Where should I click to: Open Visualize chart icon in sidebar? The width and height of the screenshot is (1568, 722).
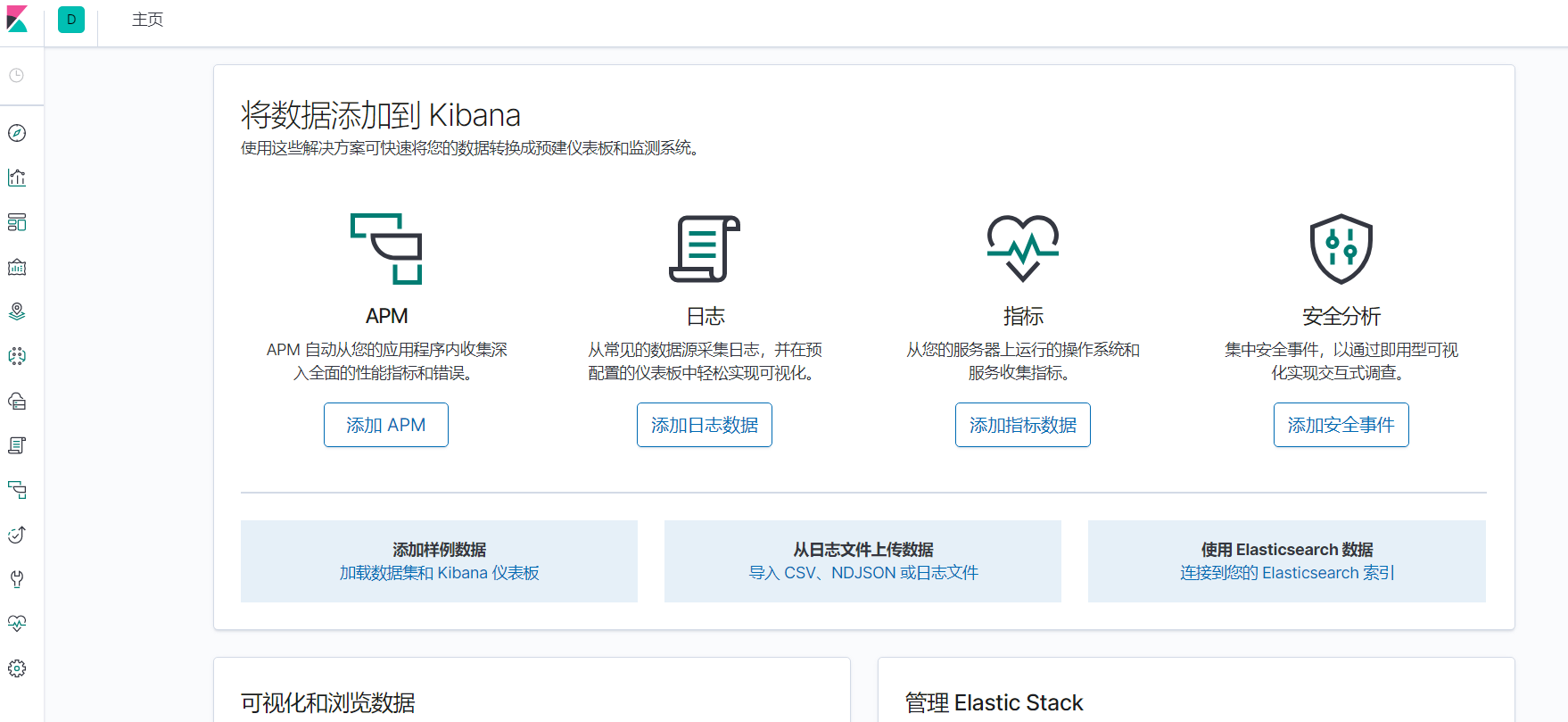[x=17, y=178]
